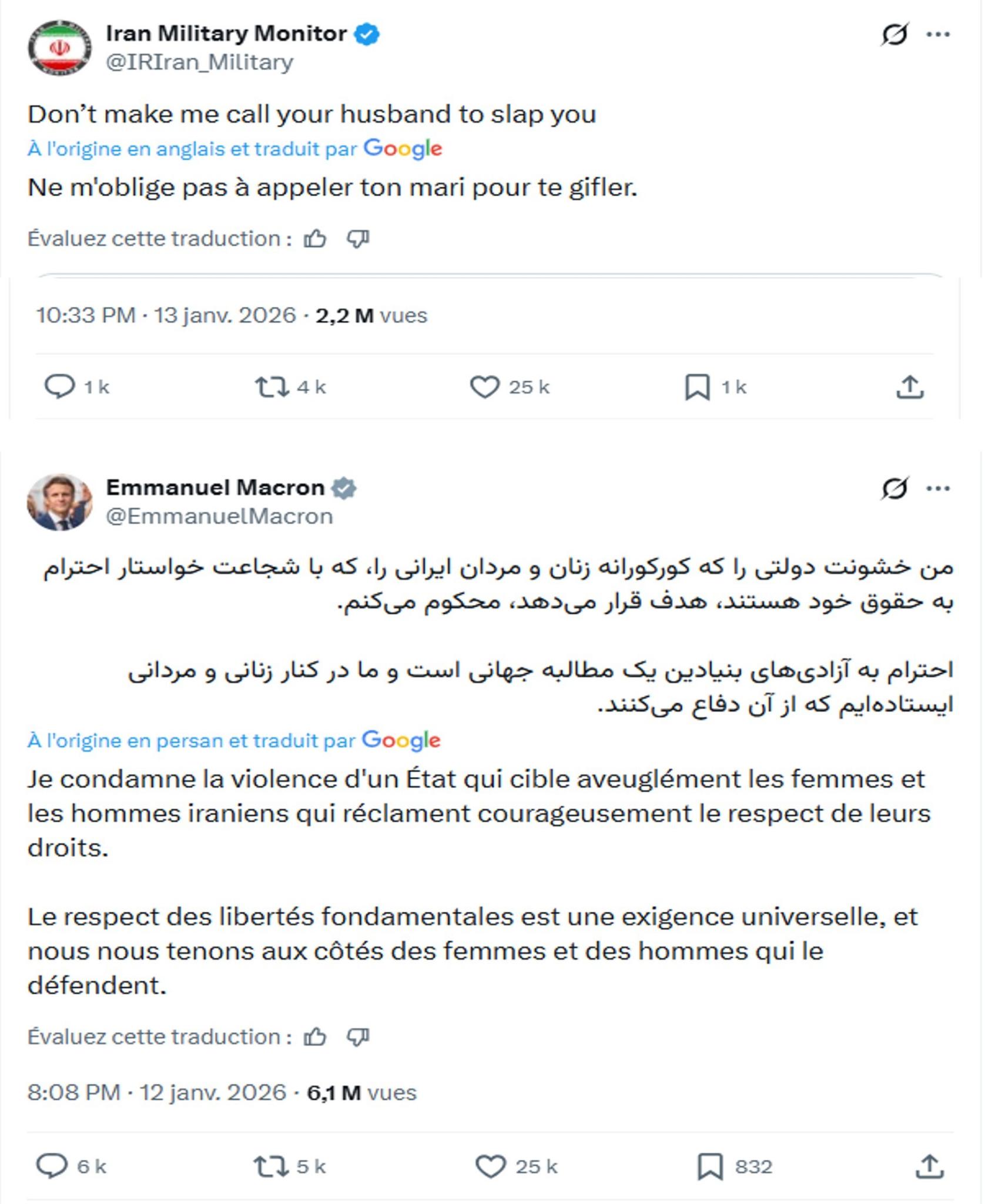Bookmark the Iran Military Monitor tweet

click(698, 387)
